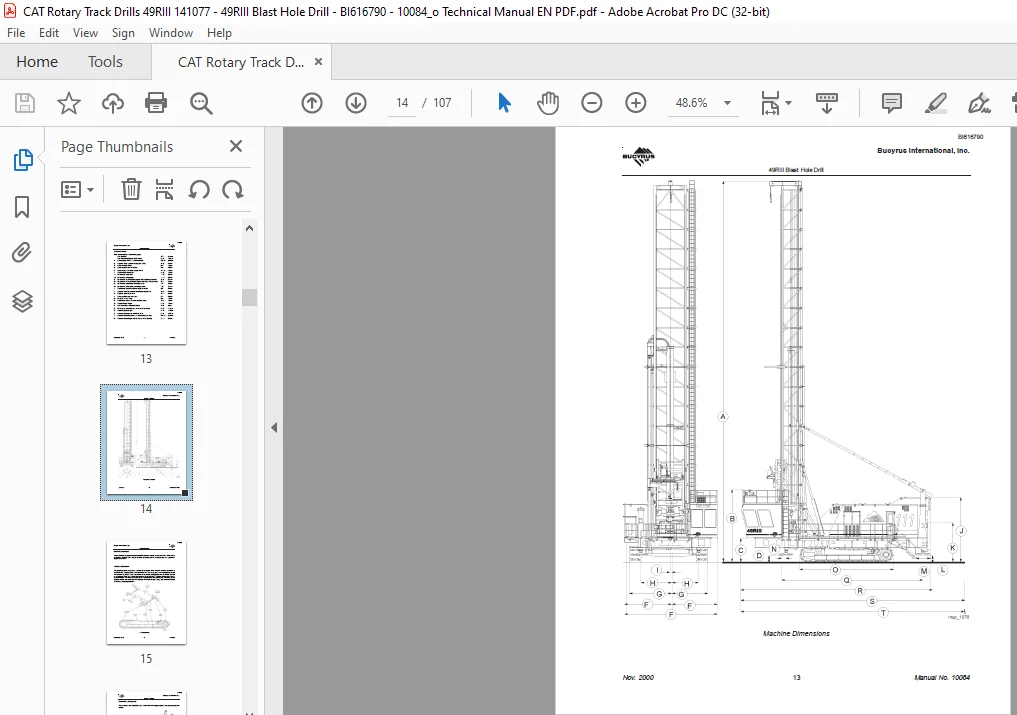Activate the Hand pan tool

(x=548, y=103)
